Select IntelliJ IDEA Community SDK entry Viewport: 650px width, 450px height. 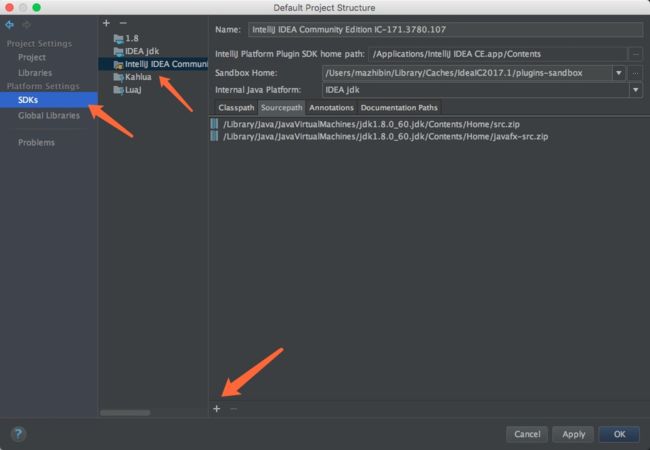tap(153, 64)
